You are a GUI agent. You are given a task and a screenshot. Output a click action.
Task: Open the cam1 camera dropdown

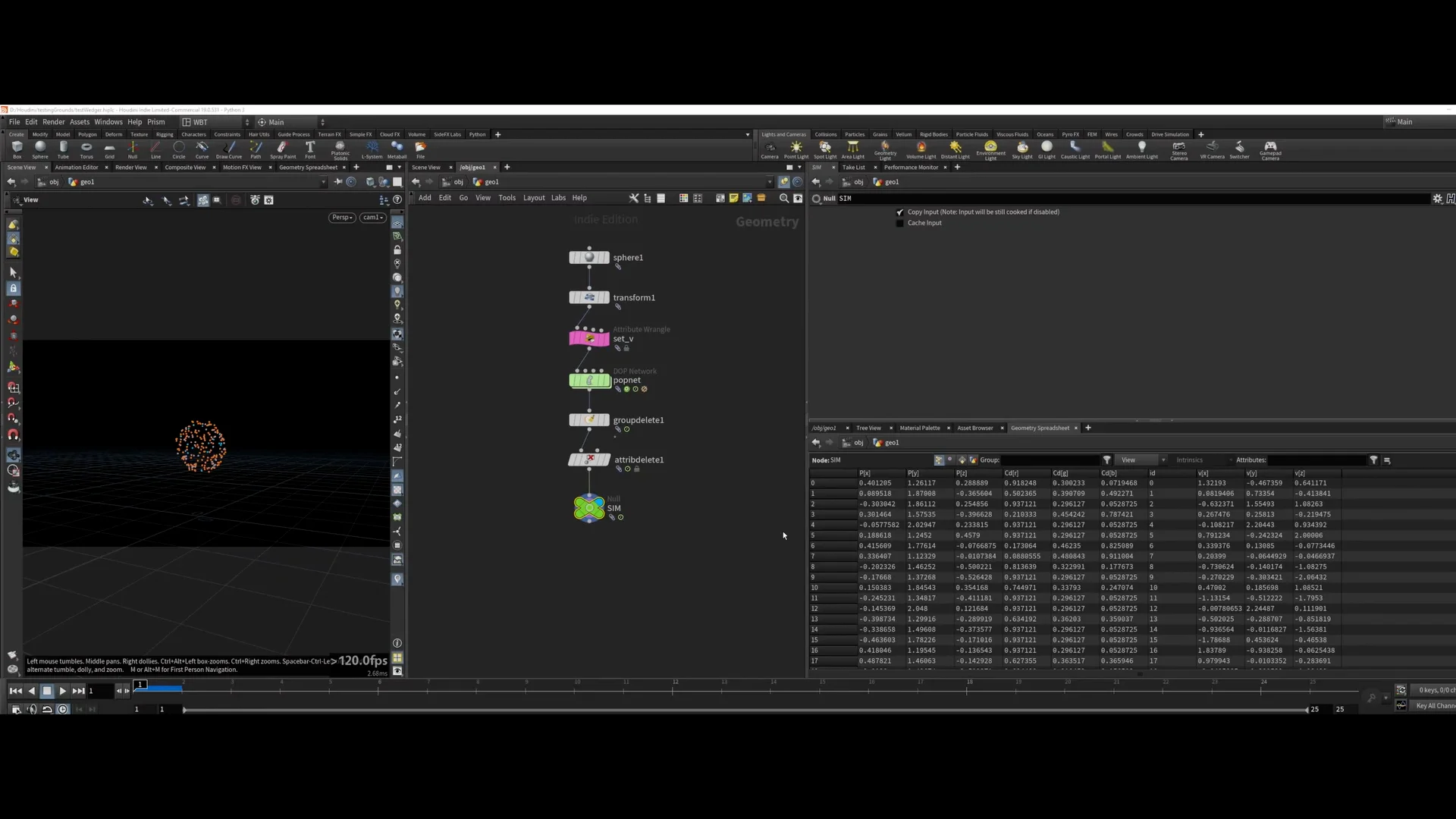pos(372,218)
